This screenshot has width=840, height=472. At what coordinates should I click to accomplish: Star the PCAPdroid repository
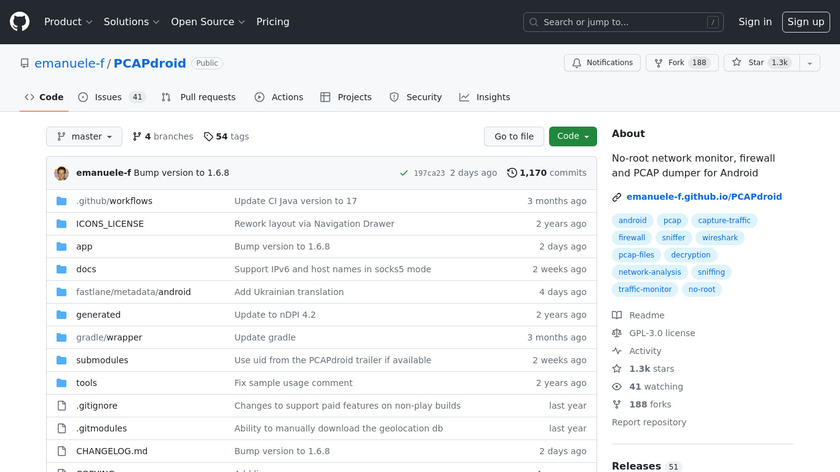pyautogui.click(x=761, y=63)
